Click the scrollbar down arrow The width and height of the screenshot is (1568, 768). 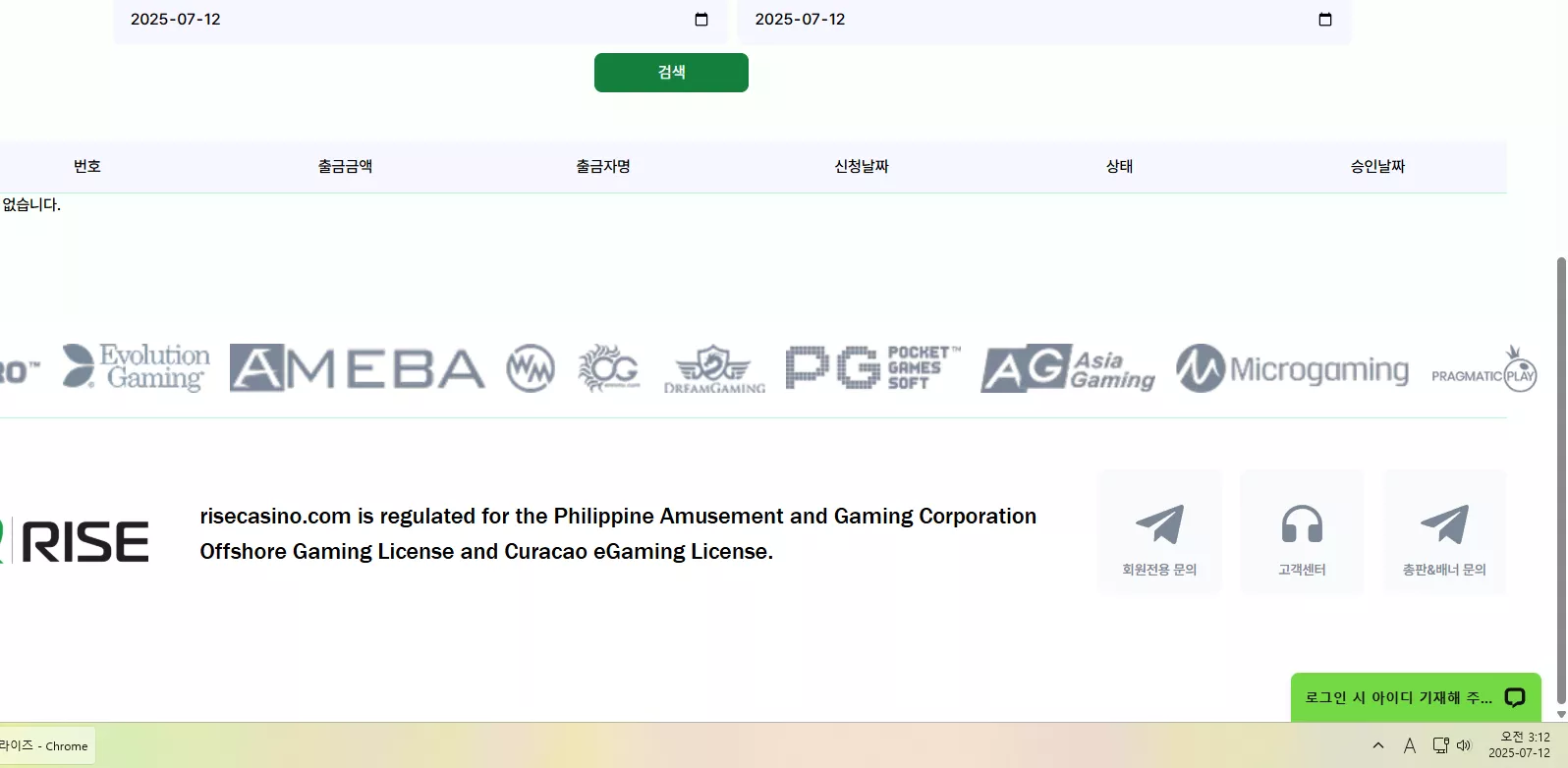(1561, 714)
